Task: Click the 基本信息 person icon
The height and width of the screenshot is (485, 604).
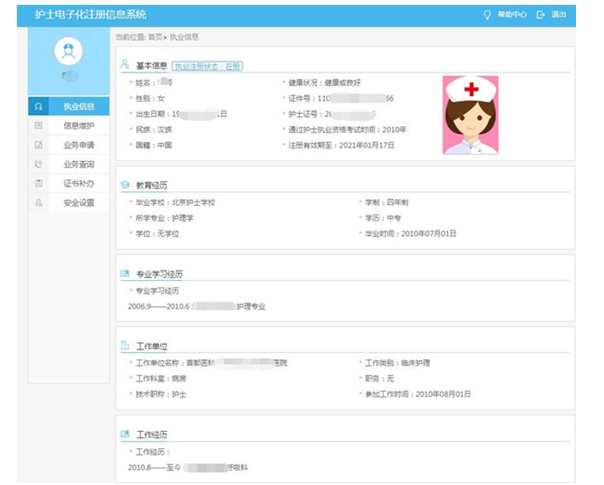Action: coord(125,65)
